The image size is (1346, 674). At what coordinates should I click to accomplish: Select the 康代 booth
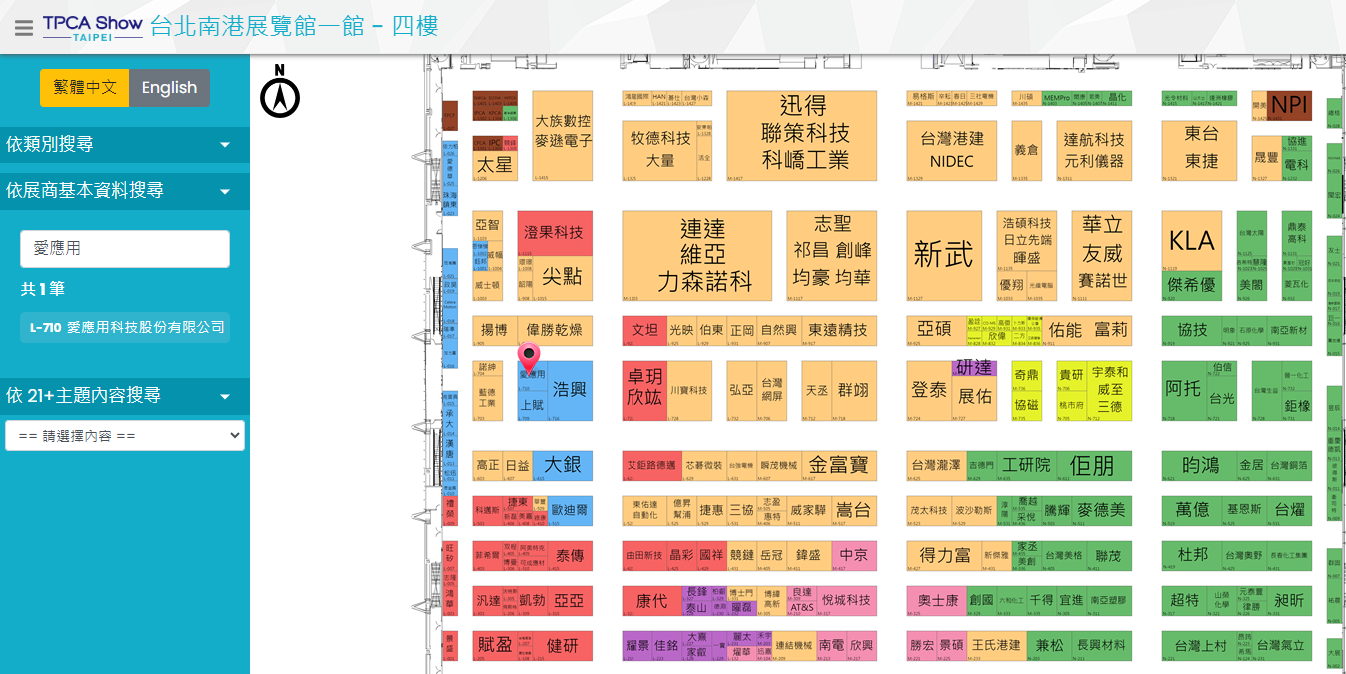coord(652,600)
